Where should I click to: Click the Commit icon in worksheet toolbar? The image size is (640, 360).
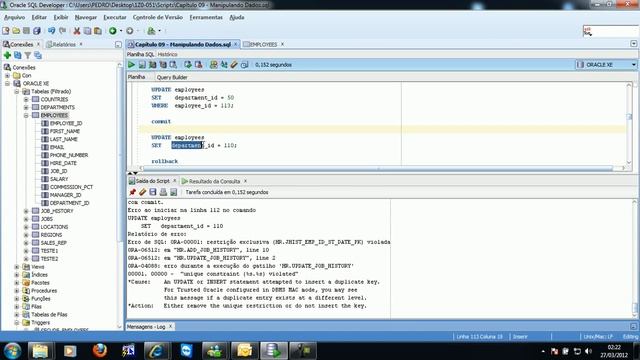(x=188, y=65)
